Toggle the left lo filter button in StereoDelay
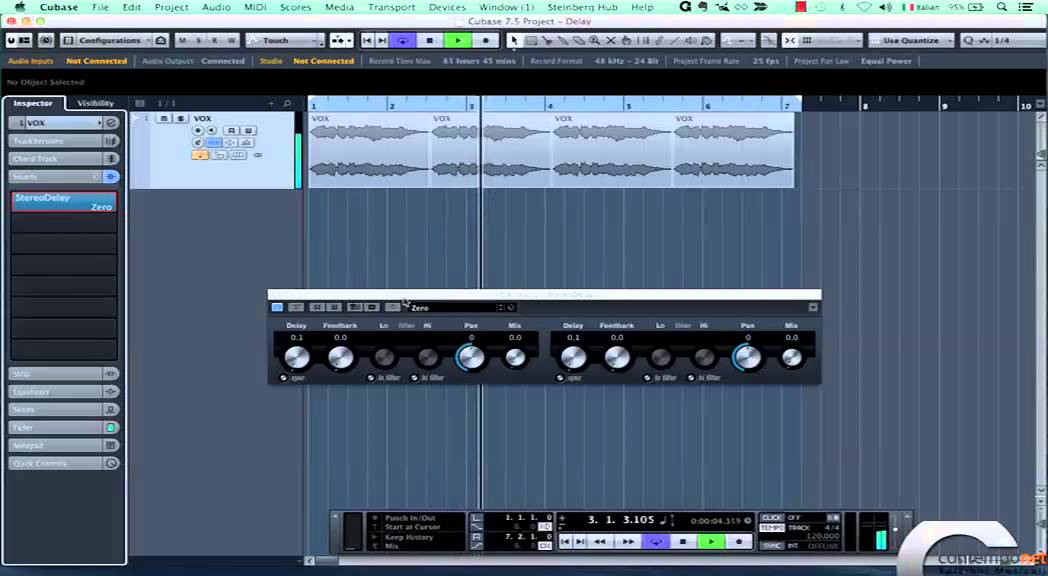Image resolution: width=1048 pixels, height=576 pixels. [371, 378]
